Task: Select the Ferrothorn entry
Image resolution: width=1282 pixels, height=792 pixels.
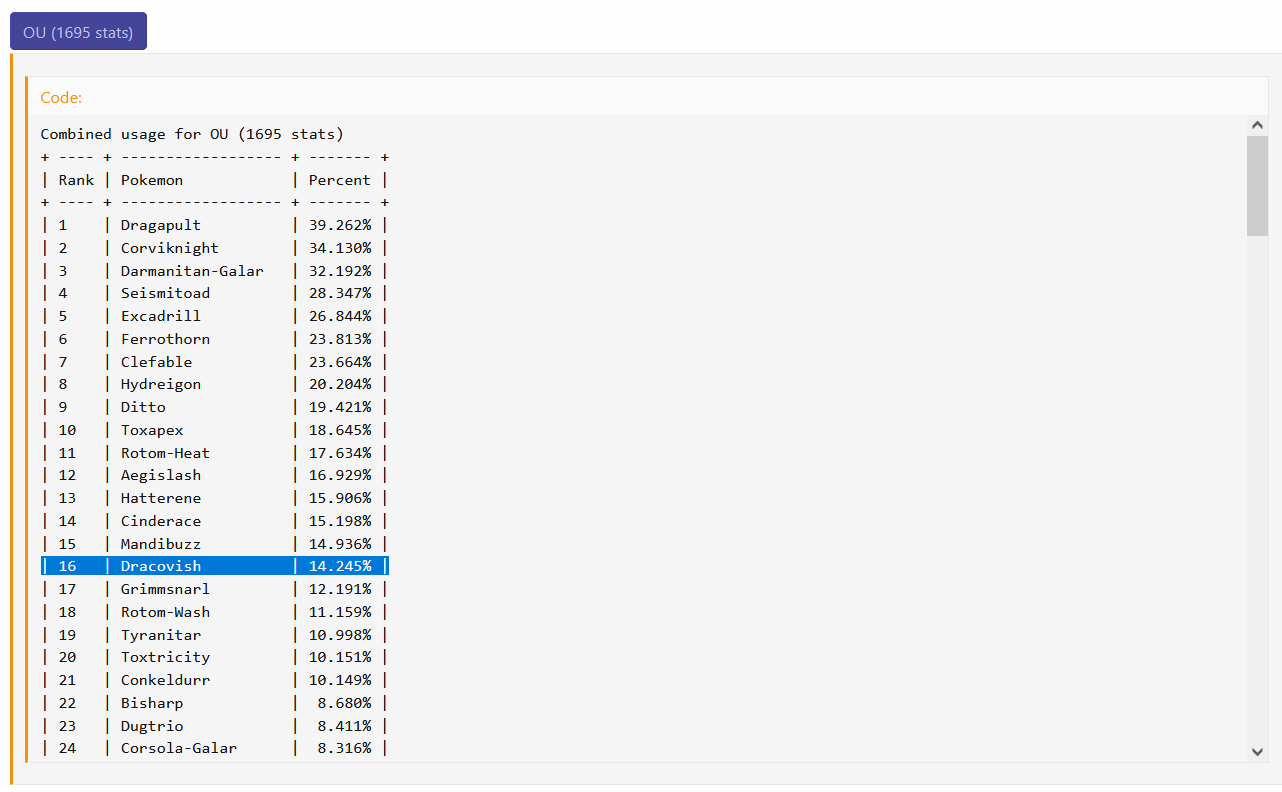Action: tap(165, 339)
